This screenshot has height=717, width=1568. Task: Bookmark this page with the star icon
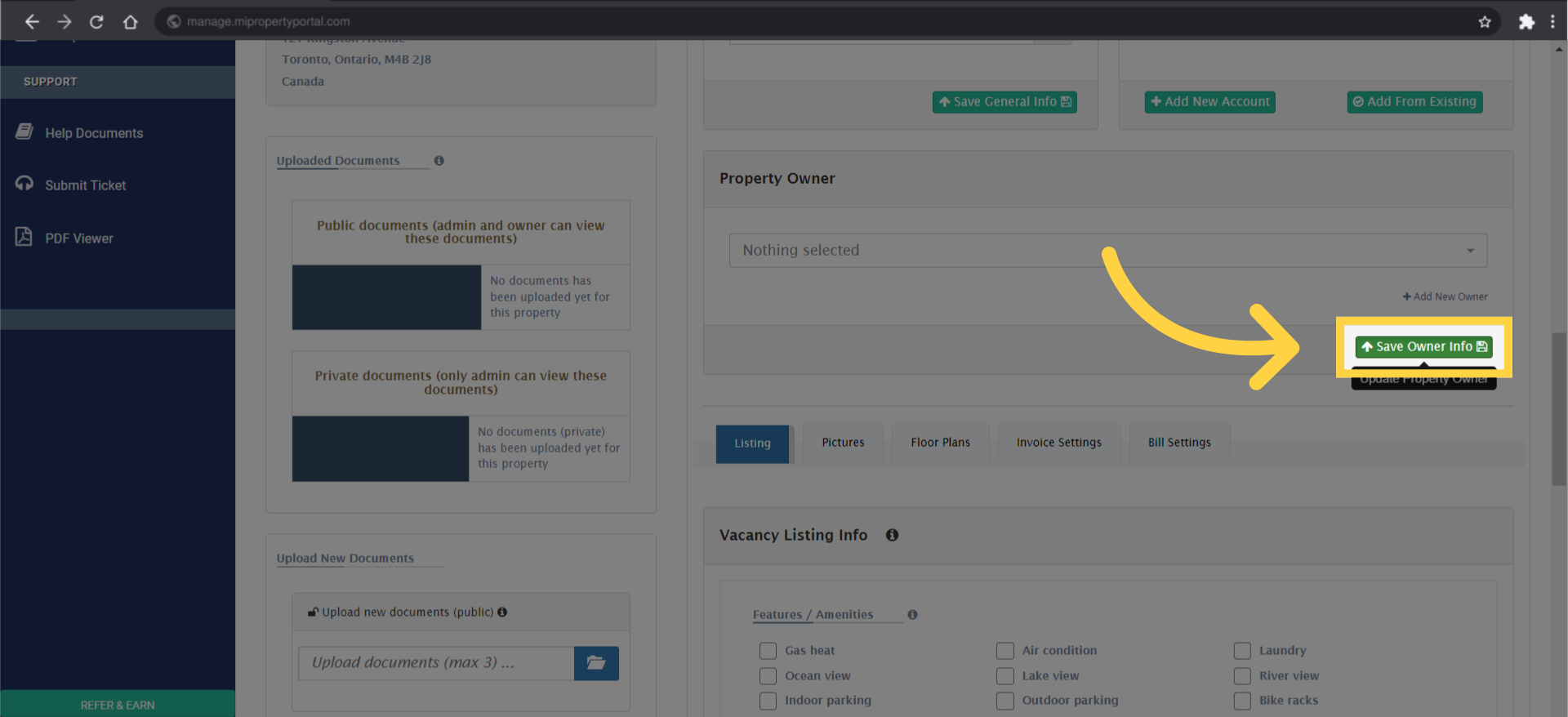point(1485,22)
